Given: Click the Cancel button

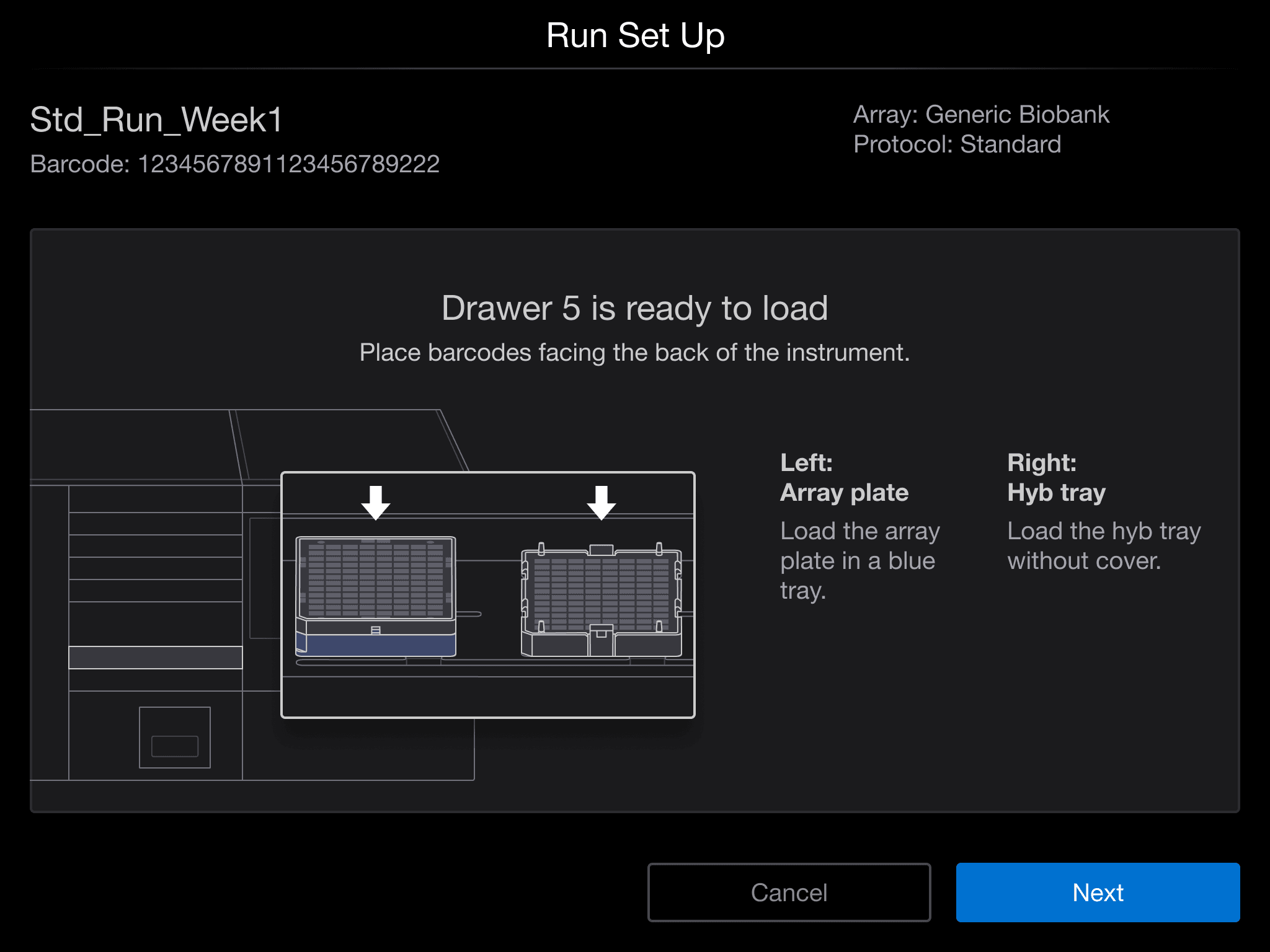Looking at the screenshot, I should click(x=789, y=892).
